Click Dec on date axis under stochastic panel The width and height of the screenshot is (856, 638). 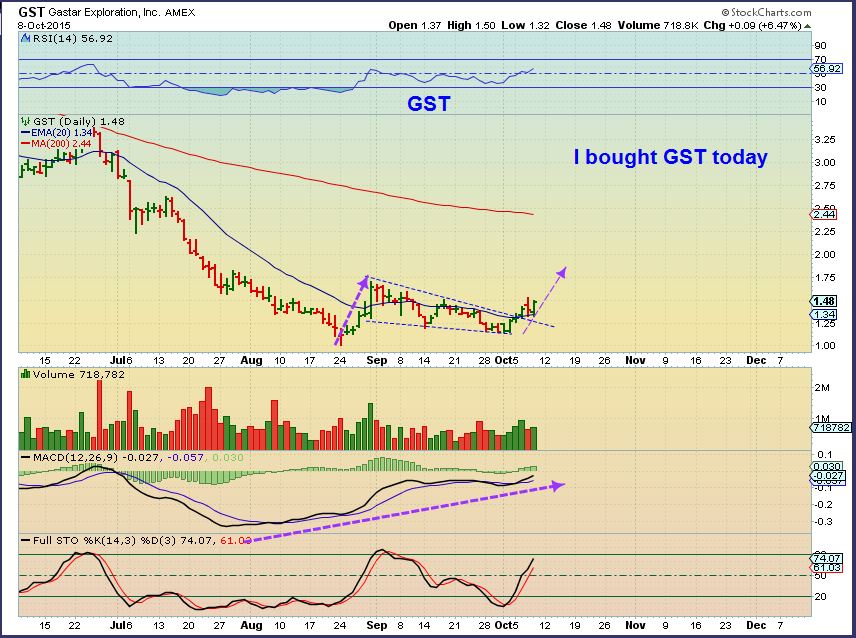click(x=756, y=625)
